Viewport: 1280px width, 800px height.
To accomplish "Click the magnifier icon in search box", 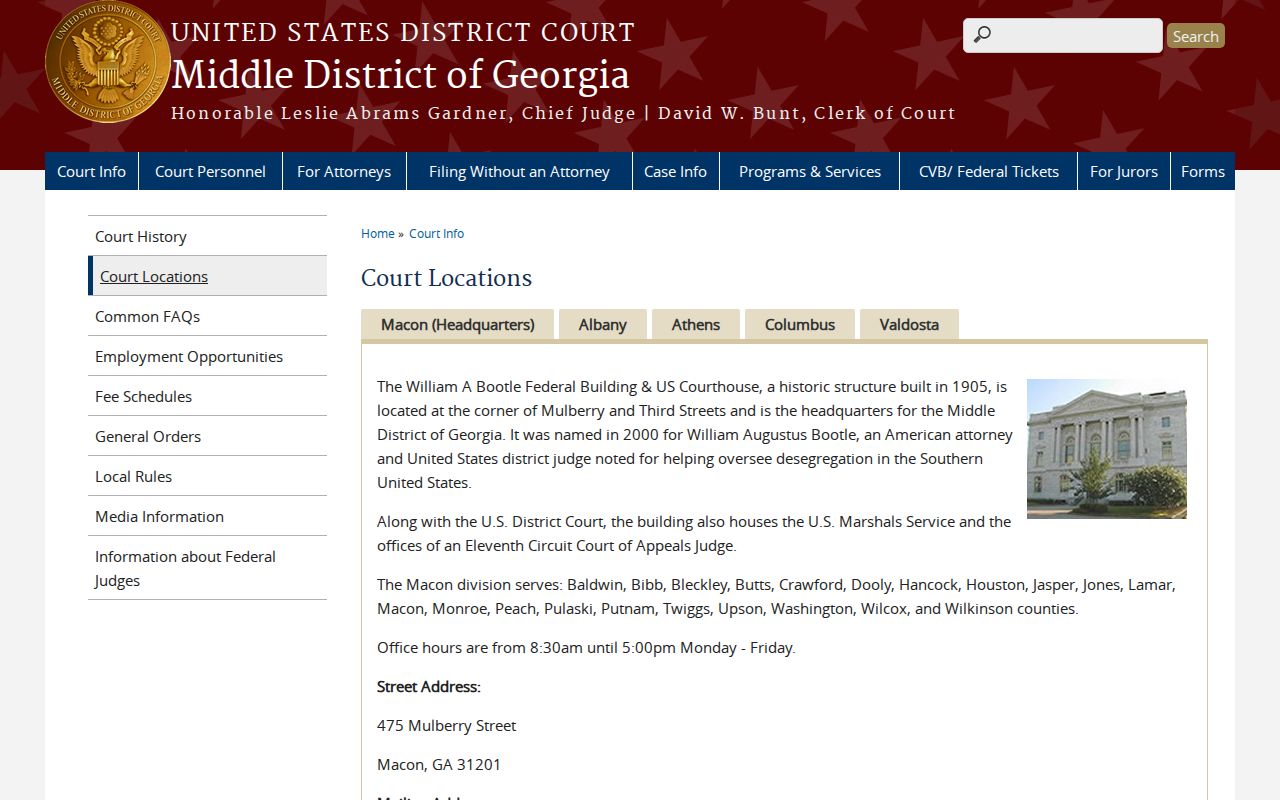I will click(982, 35).
